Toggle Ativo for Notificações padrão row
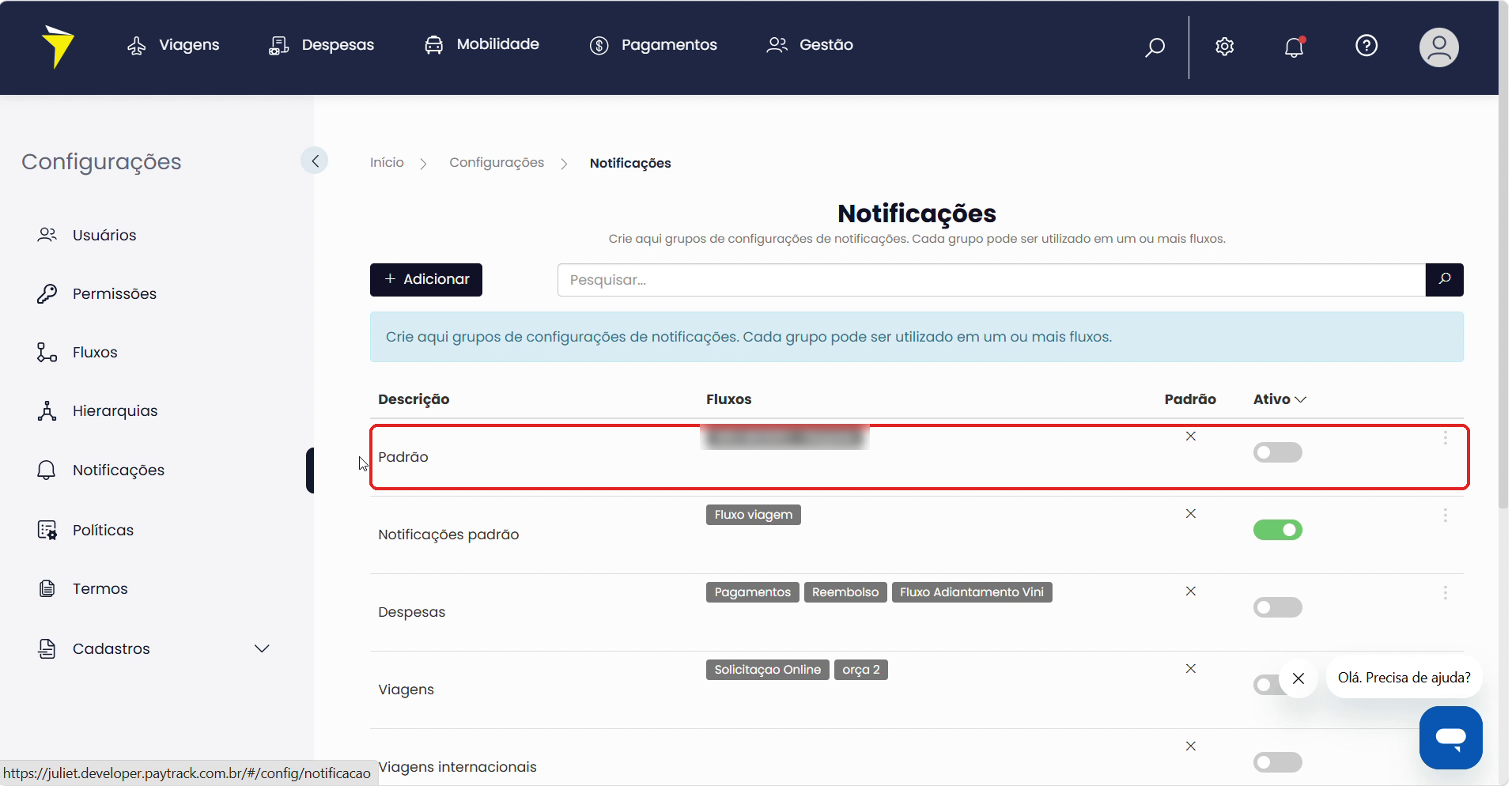Screen dimensions: 1512x786 coord(1278,530)
